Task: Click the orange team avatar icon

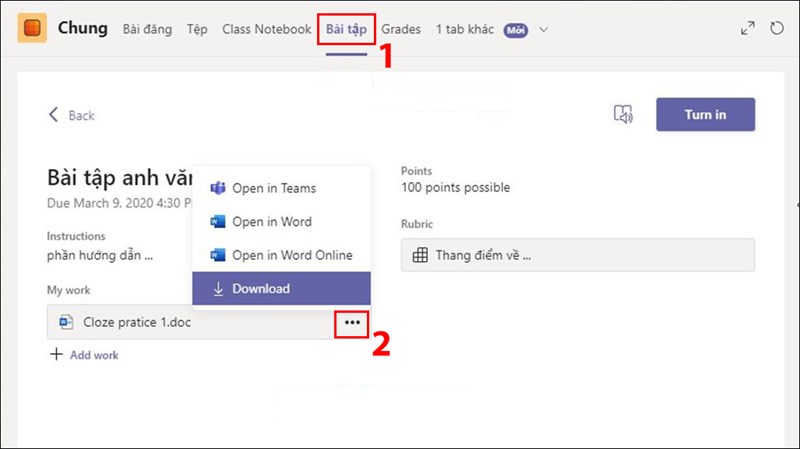Action: [x=32, y=28]
